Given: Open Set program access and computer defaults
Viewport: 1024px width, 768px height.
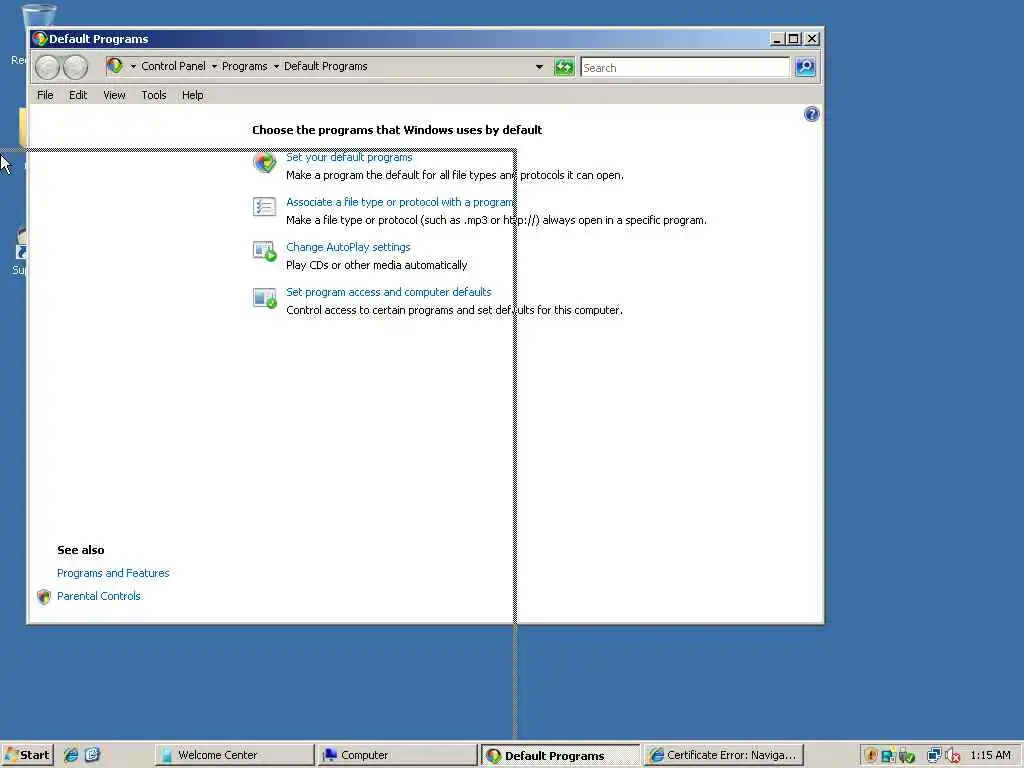Looking at the screenshot, I should [389, 293].
